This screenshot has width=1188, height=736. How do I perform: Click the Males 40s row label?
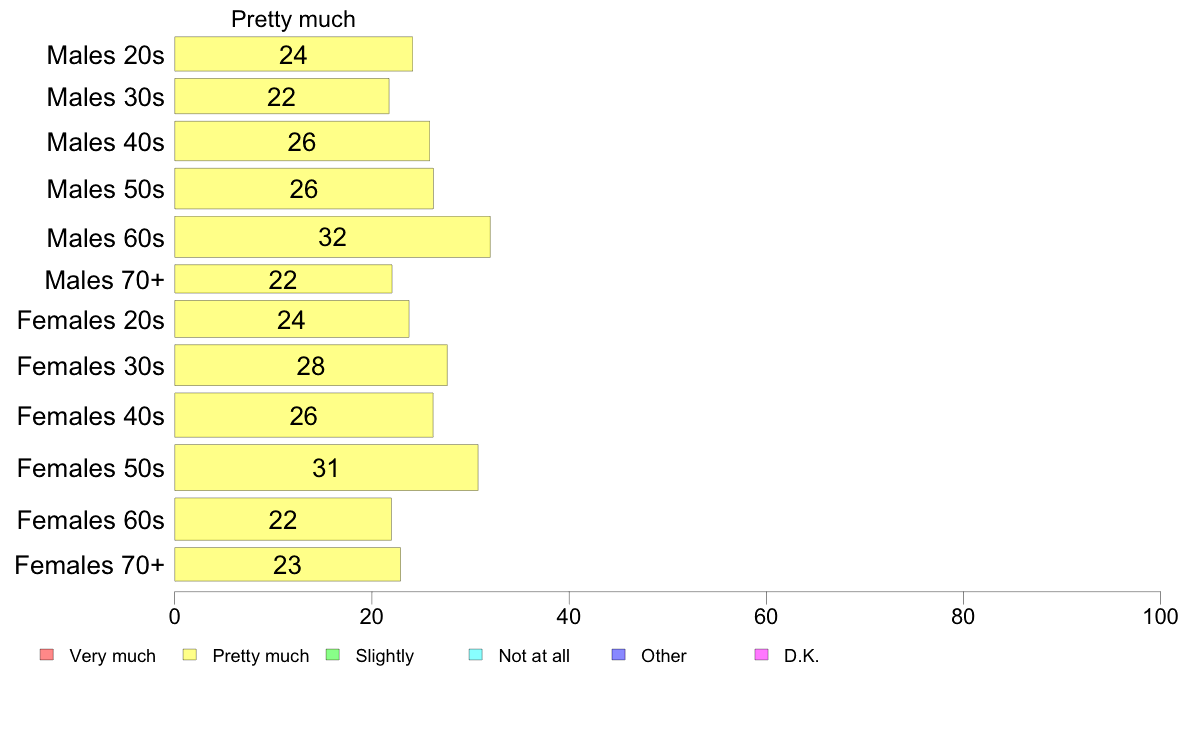coord(105,142)
